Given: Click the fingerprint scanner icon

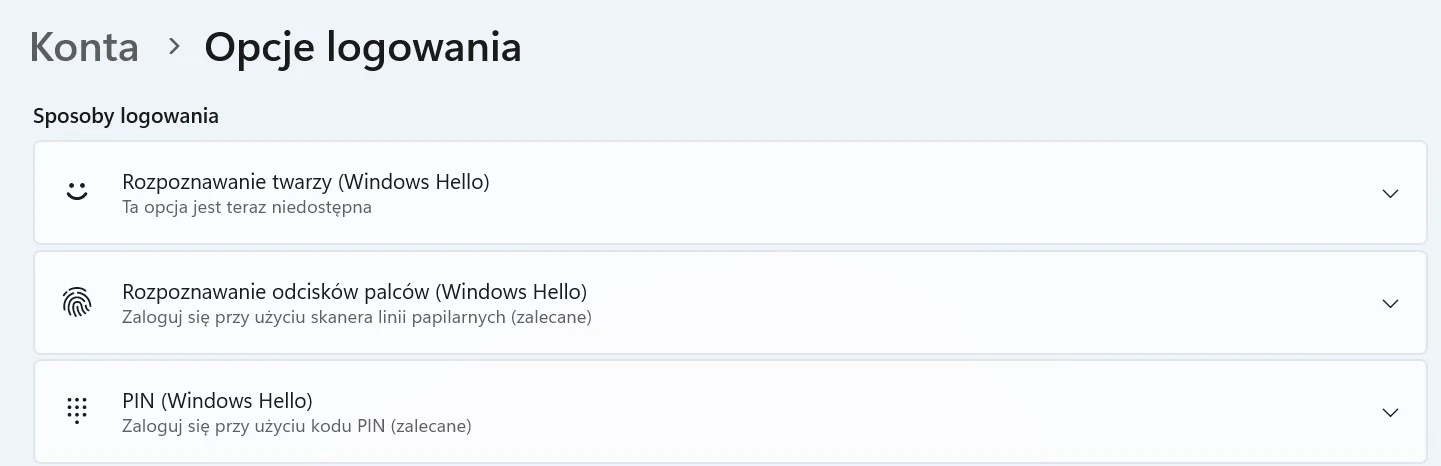Looking at the screenshot, I should click(x=77, y=302).
